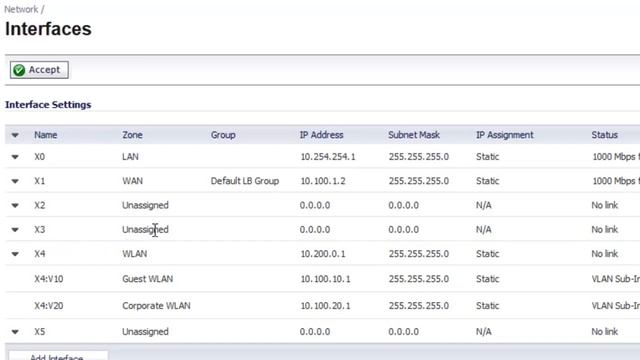Image resolution: width=640 pixels, height=360 pixels.
Task: Click the IP Assignment column header
Action: (504, 135)
